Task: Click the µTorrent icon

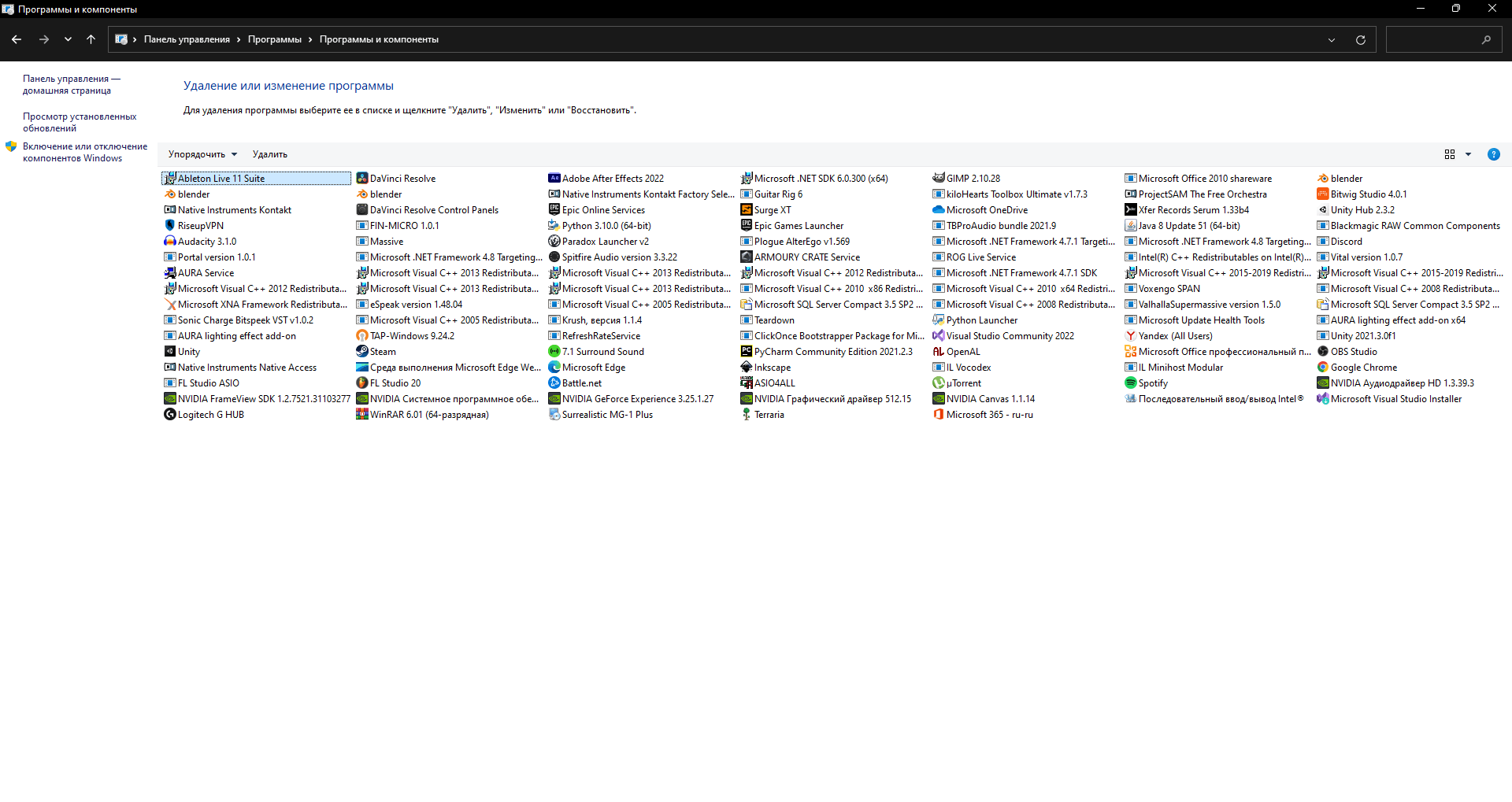Action: coord(939,383)
